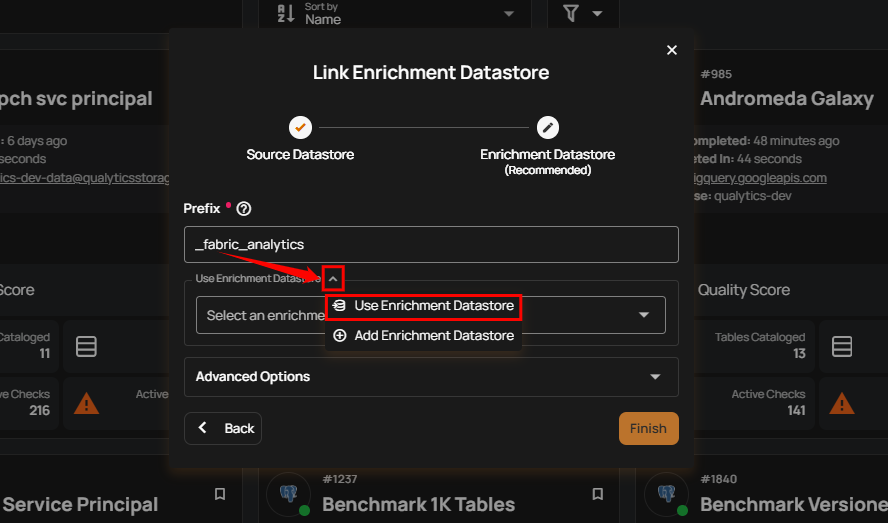888x523 pixels.
Task: Click the #1840 datastore ID
Action: click(x=719, y=479)
